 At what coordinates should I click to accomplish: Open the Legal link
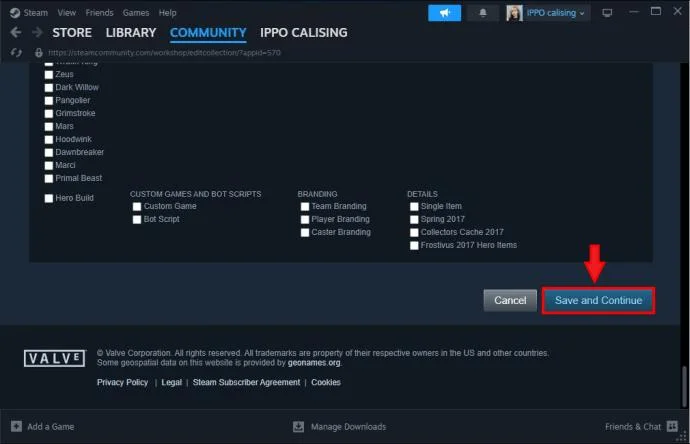pyautogui.click(x=172, y=382)
